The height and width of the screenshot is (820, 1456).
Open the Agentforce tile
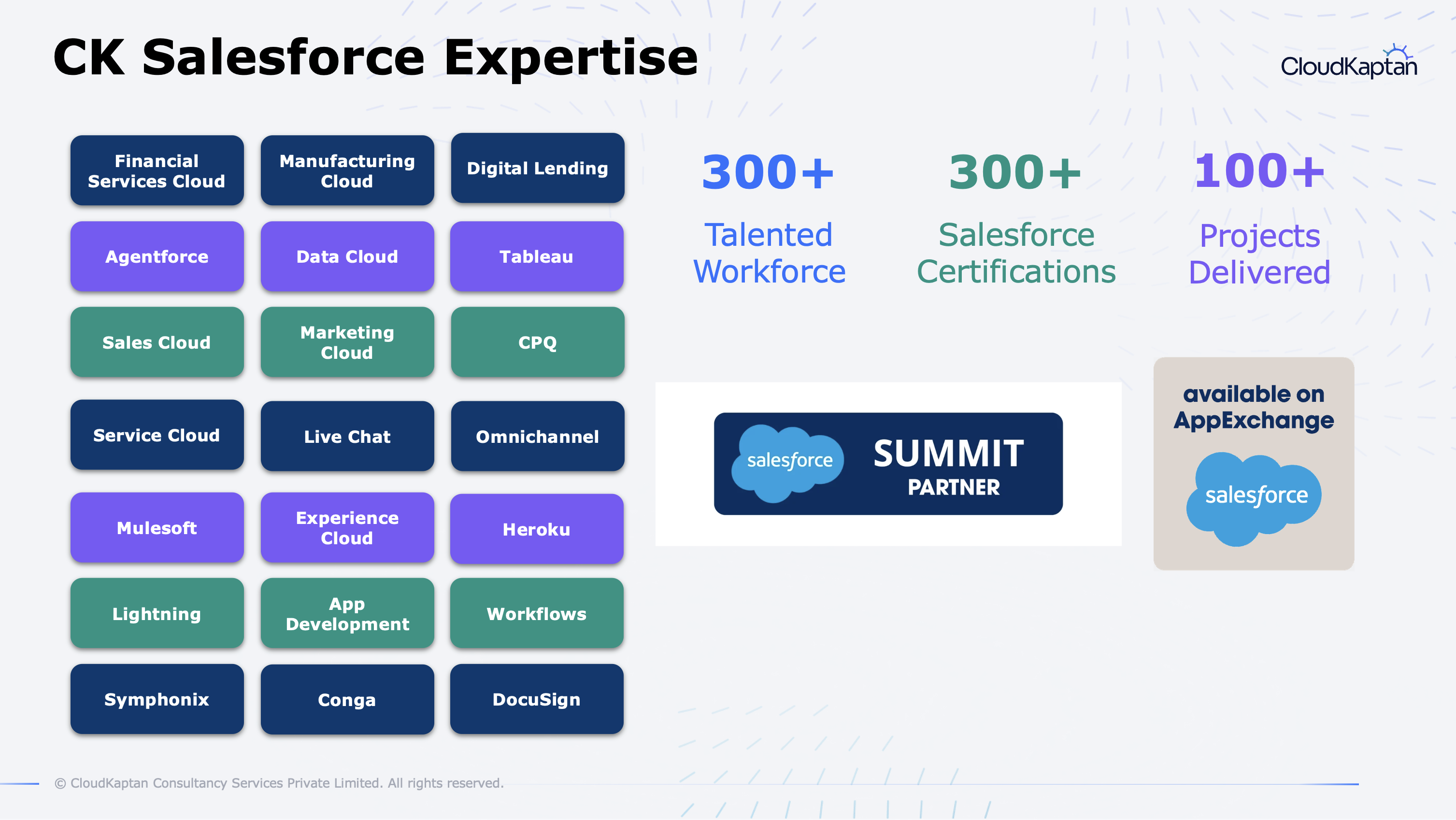coord(157,256)
